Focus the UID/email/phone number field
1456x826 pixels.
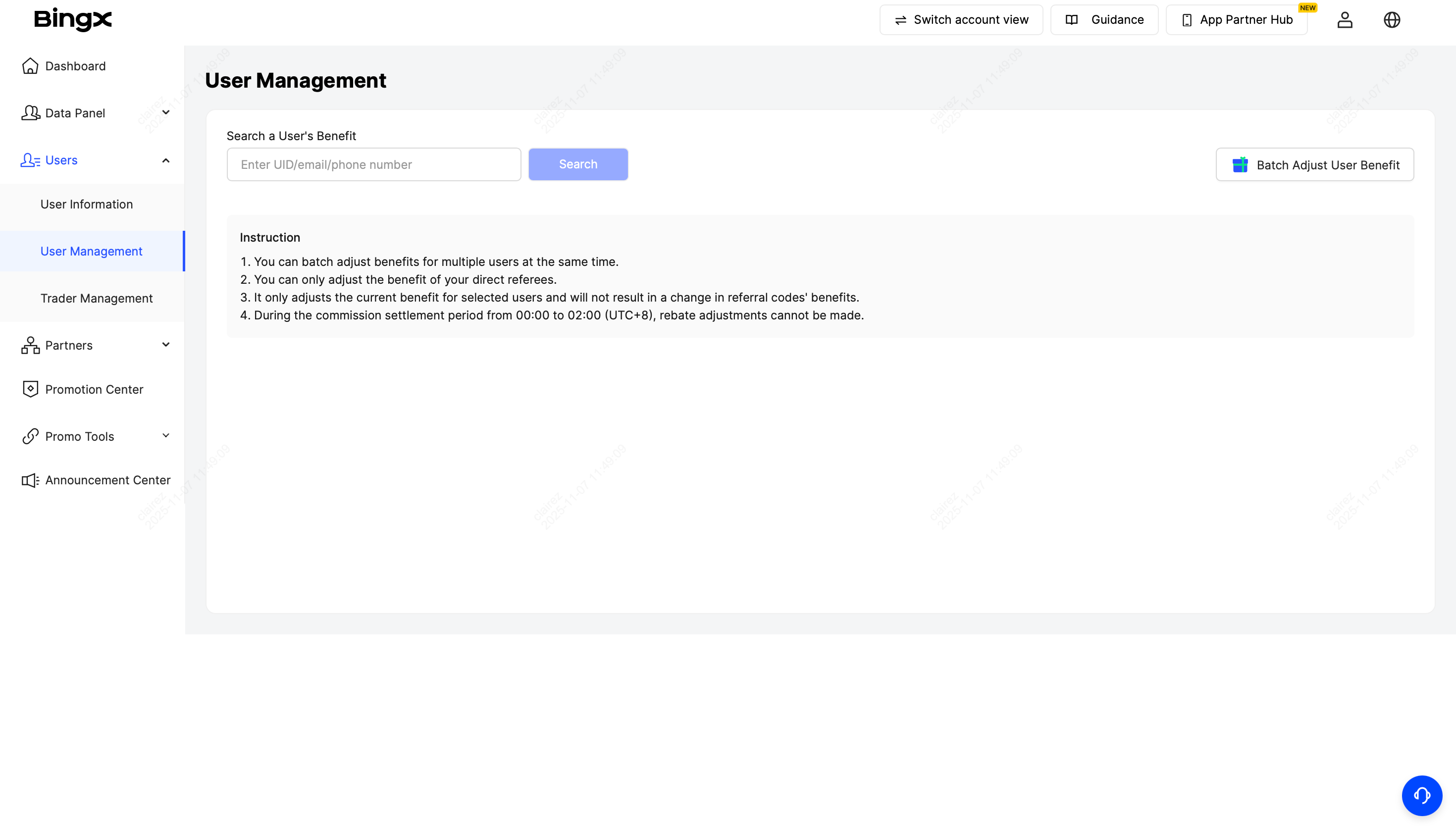point(374,164)
